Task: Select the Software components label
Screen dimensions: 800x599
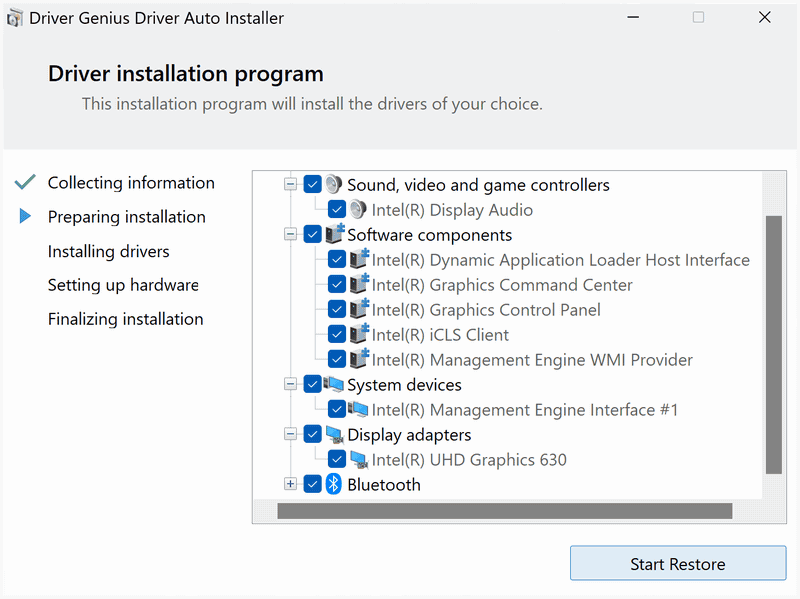Action: click(430, 235)
